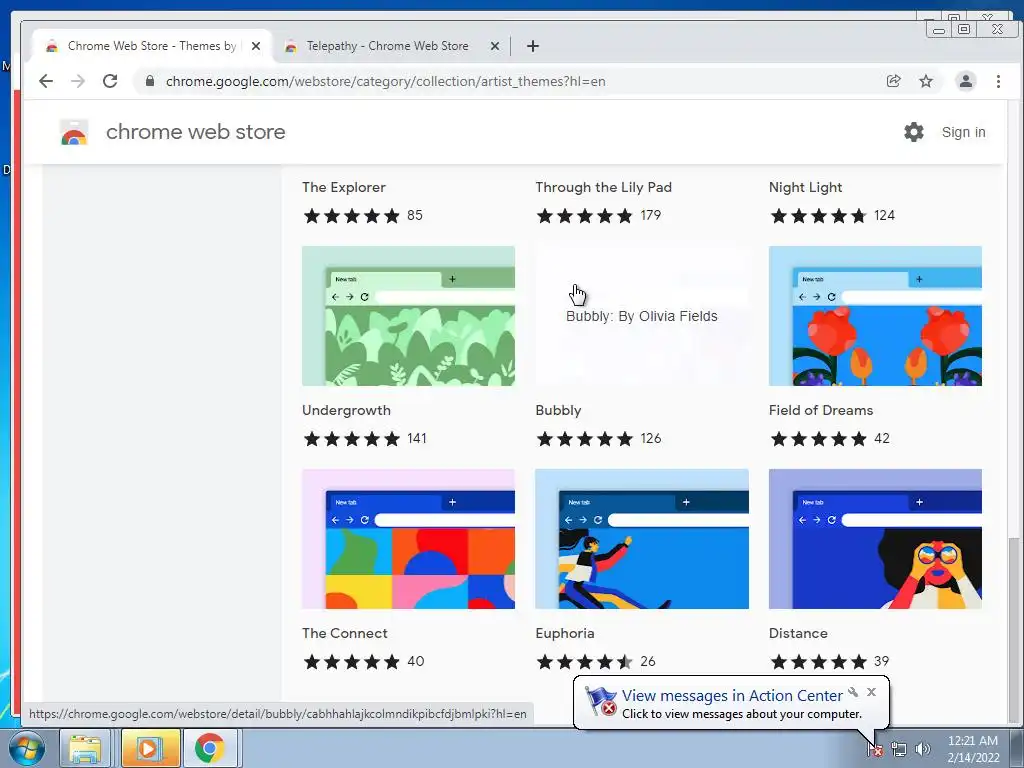Bookmark this page with the star icon

click(x=926, y=81)
